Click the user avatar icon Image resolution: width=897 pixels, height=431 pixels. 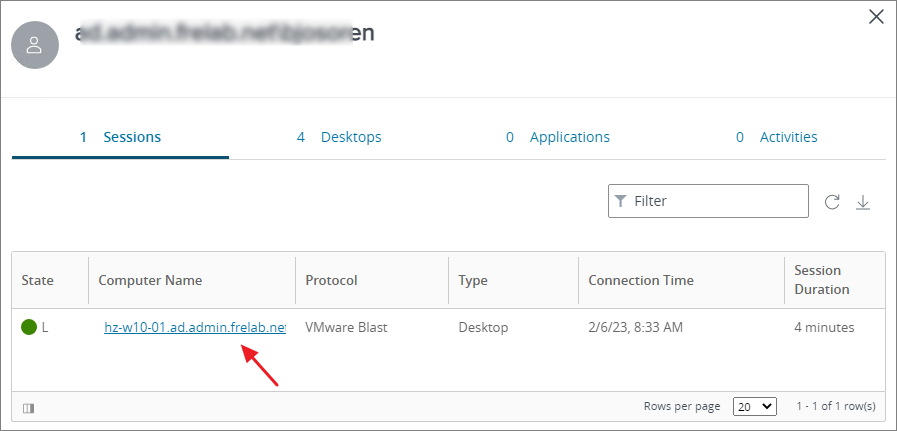pos(35,44)
